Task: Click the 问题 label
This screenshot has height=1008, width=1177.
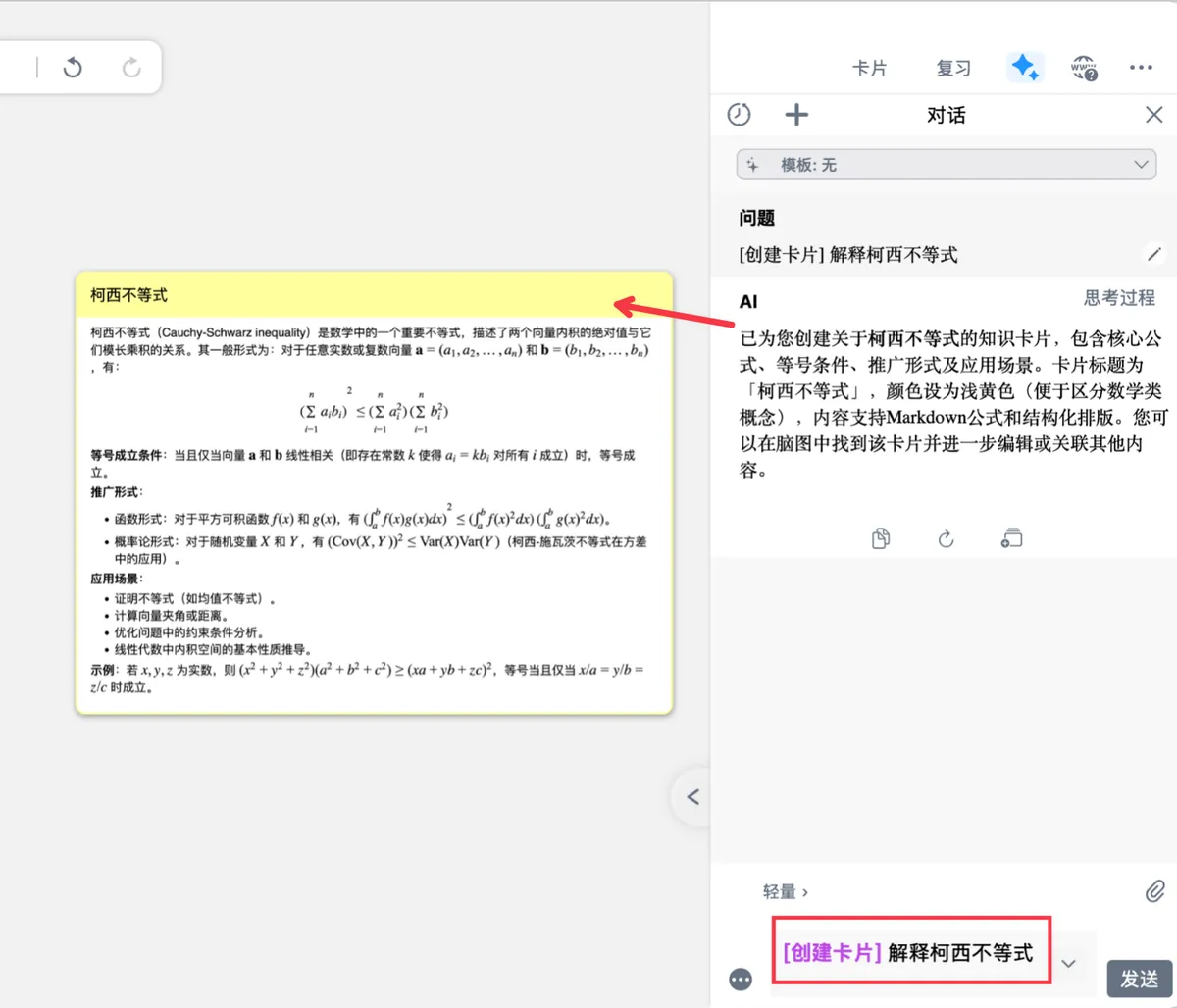Action: (x=757, y=218)
